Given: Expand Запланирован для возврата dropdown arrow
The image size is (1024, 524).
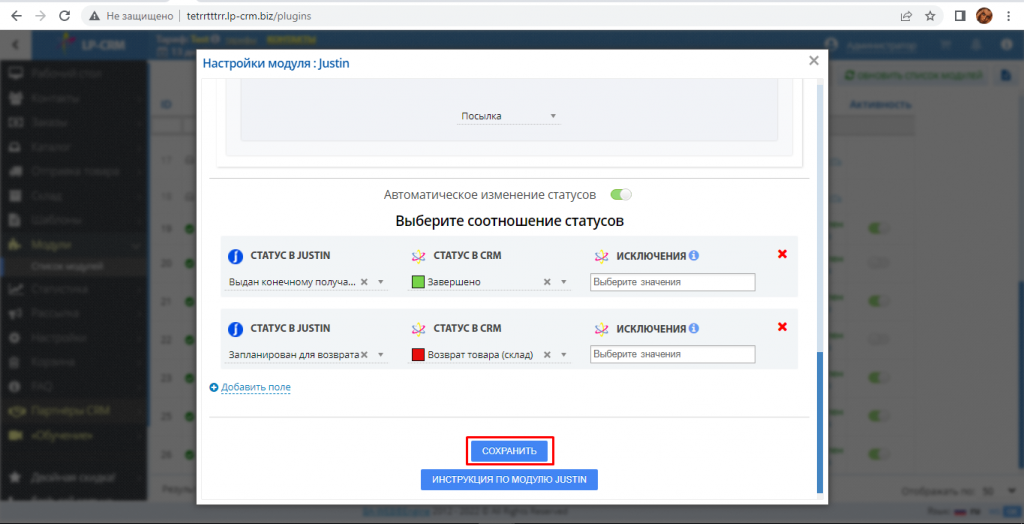Looking at the screenshot, I should [381, 355].
